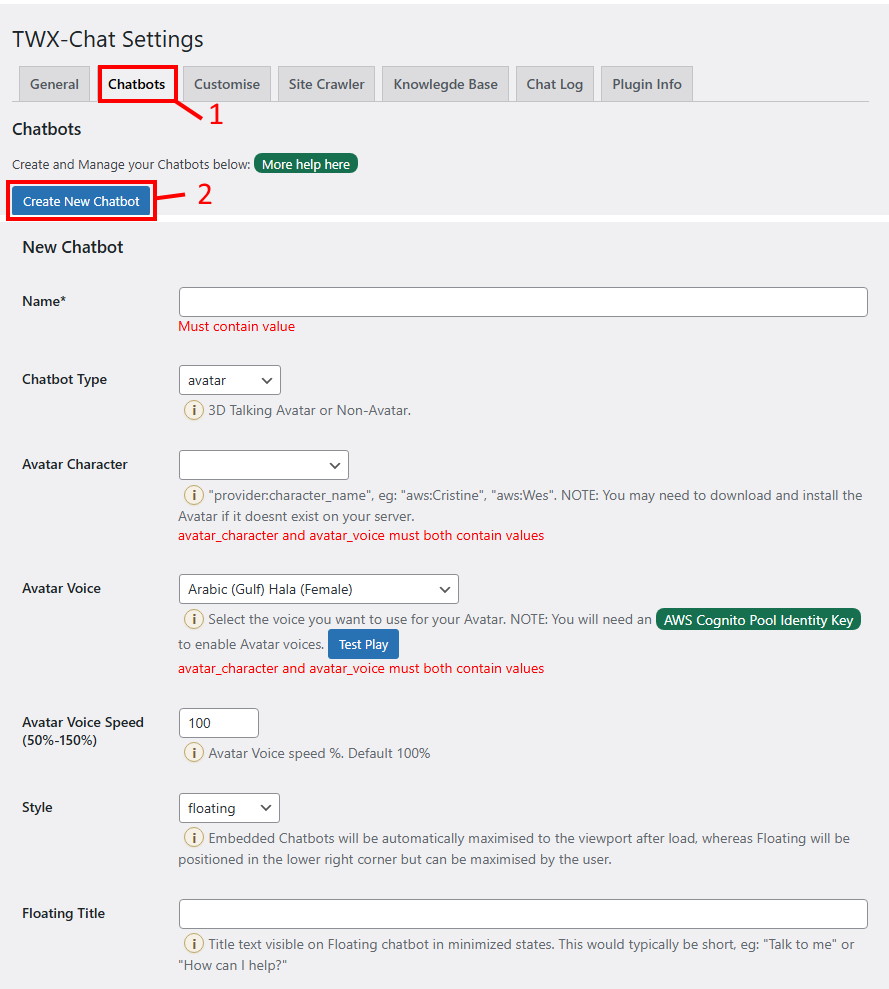Click info icon under Chatbot Type
889x989 pixels.
point(193,410)
